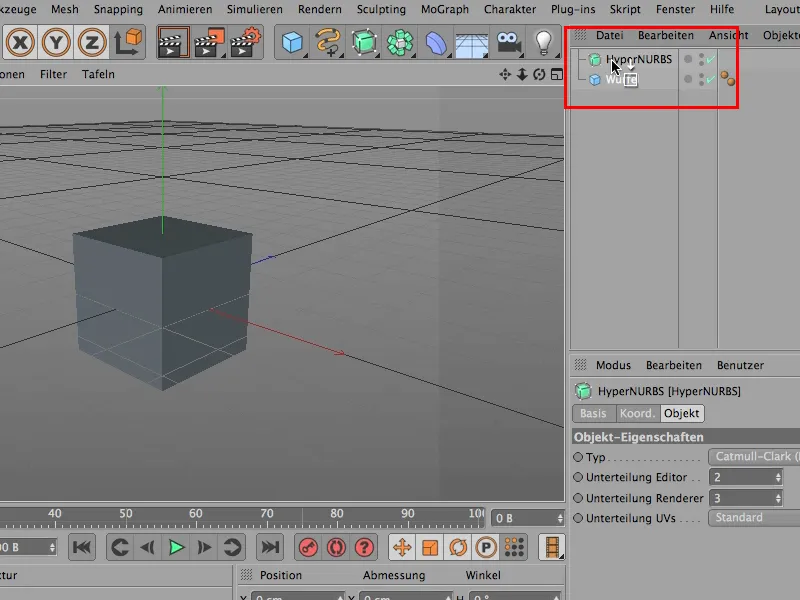Play animation forward green arrow

coord(177,547)
